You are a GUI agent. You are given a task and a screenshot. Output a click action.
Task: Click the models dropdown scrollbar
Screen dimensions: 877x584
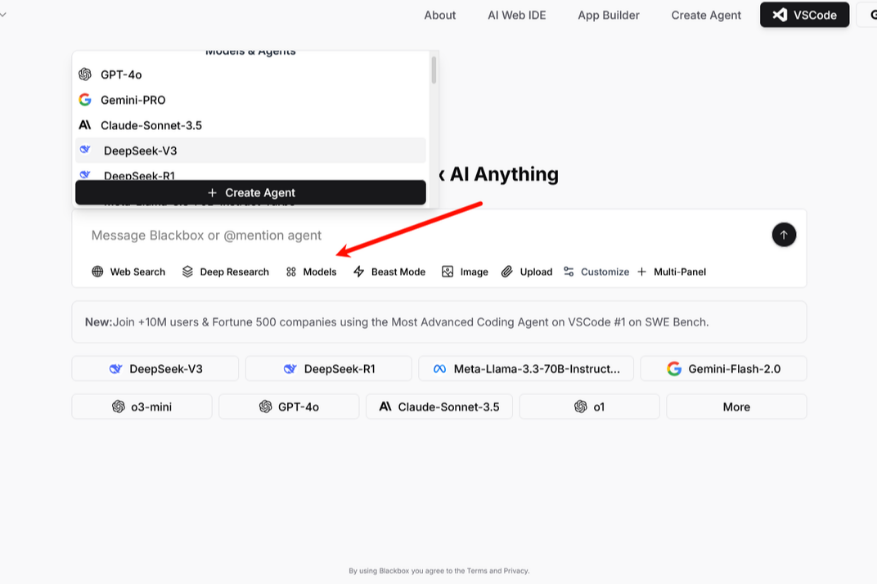(x=433, y=70)
